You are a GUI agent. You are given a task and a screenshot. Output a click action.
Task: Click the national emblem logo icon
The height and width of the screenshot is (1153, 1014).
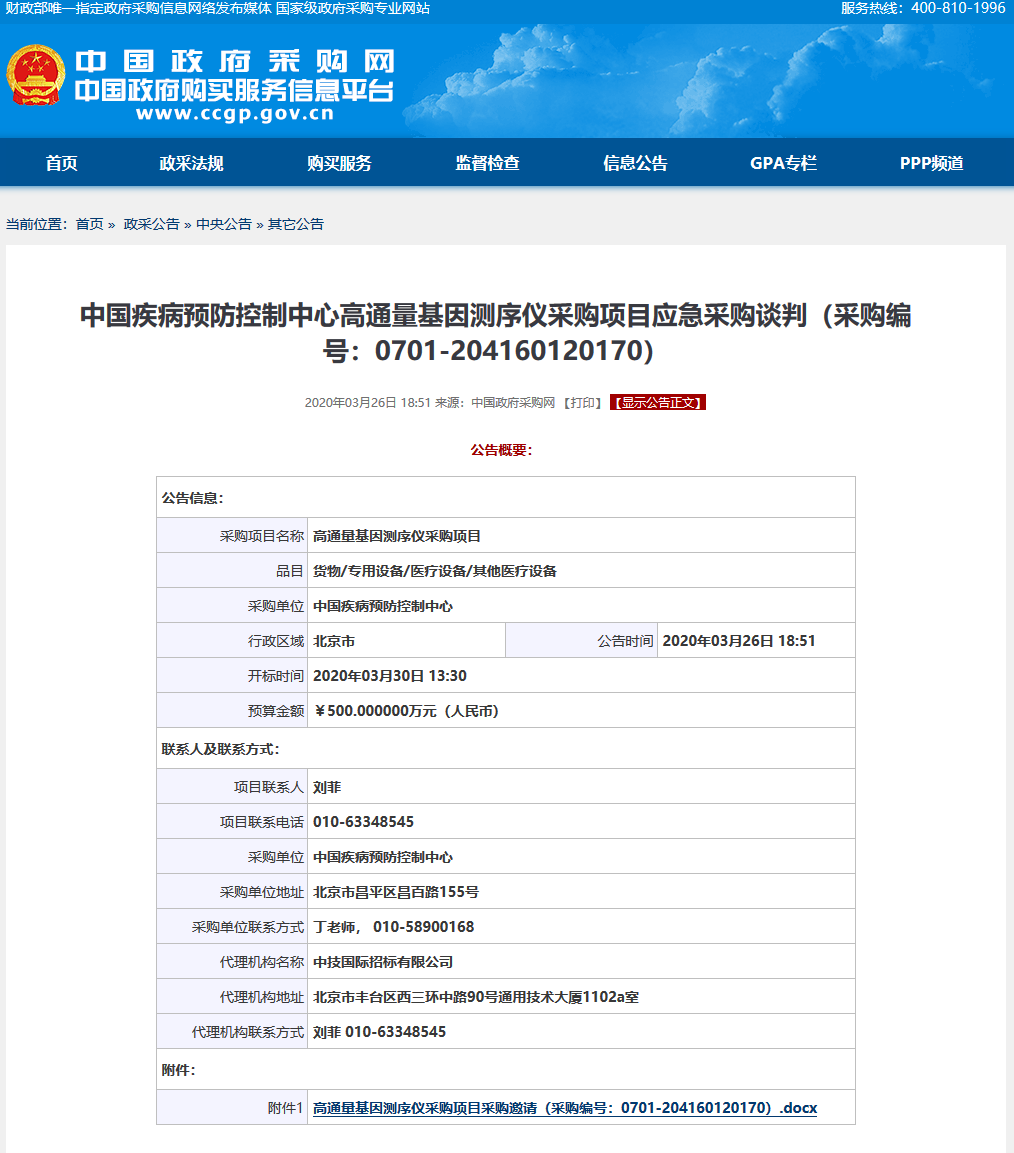(x=35, y=76)
